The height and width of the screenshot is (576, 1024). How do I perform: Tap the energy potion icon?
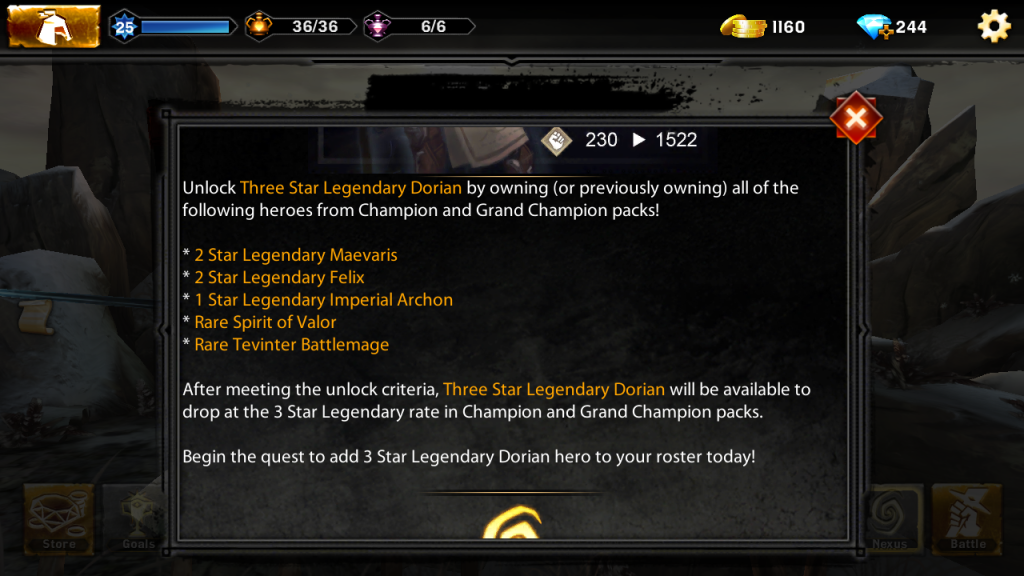click(259, 26)
